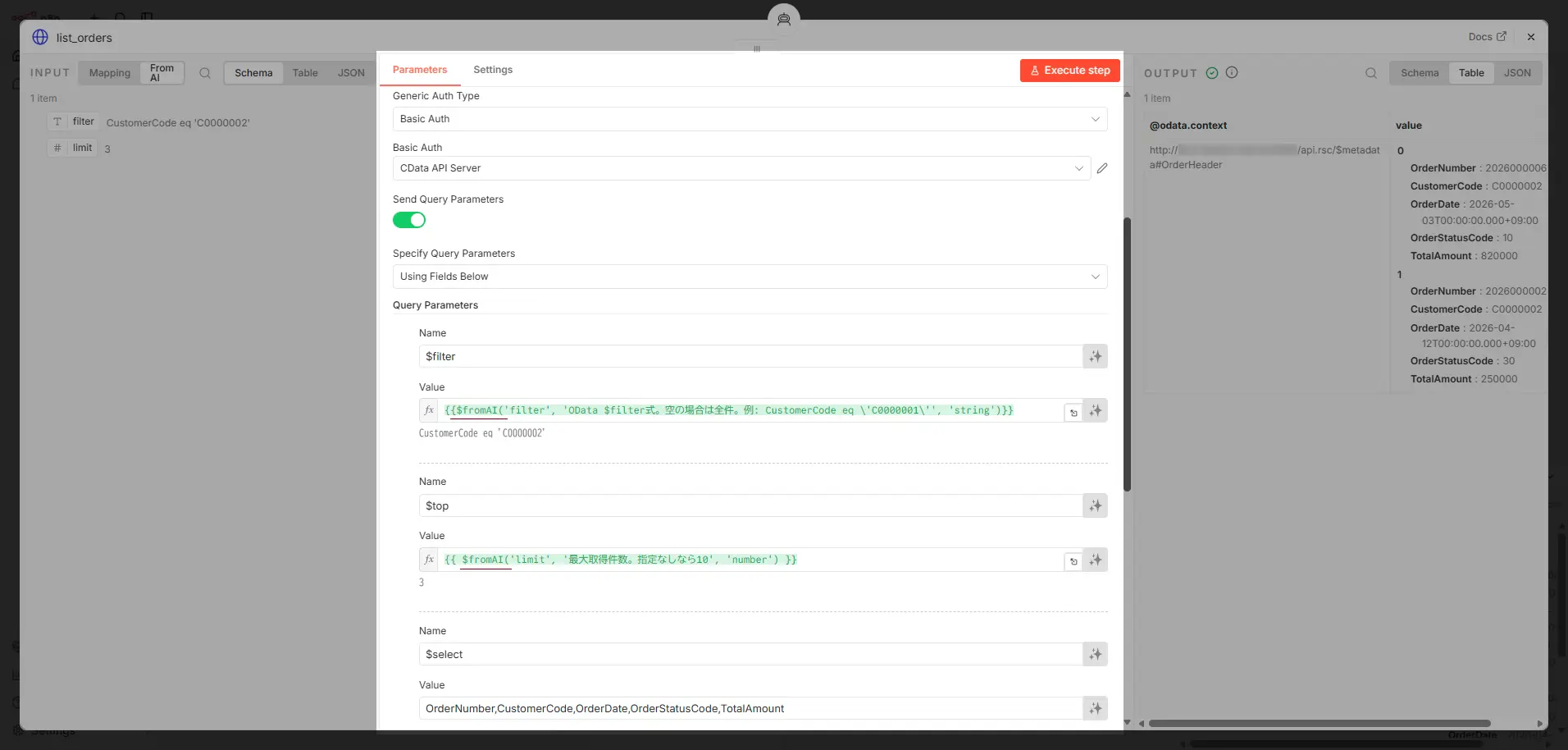The image size is (1568, 750).
Task: Click the panel drag handle at top
Action: pos(756,48)
